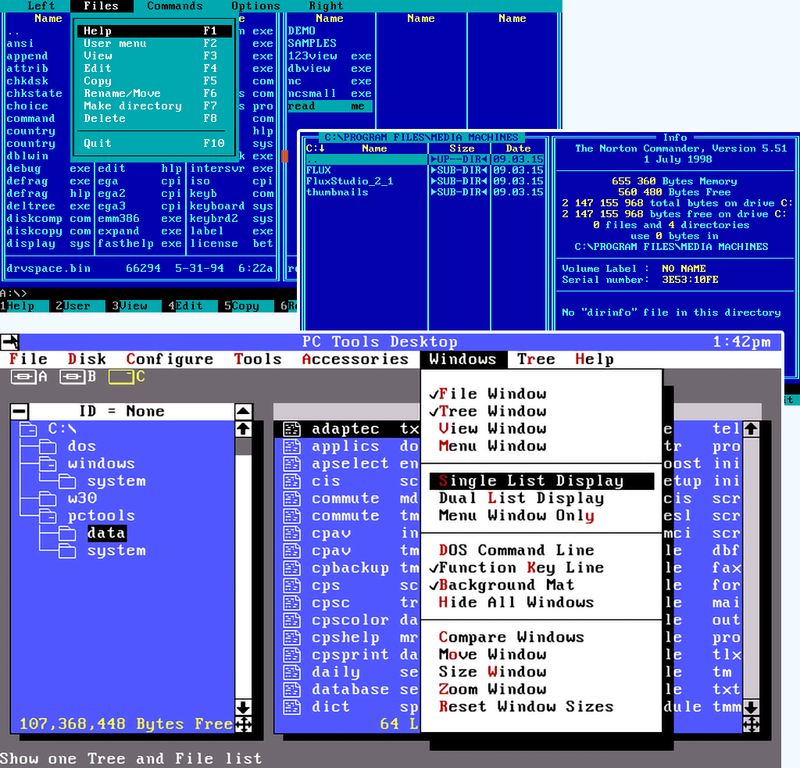Open the Accessories menu
This screenshot has width=800, height=768.
tap(355, 359)
